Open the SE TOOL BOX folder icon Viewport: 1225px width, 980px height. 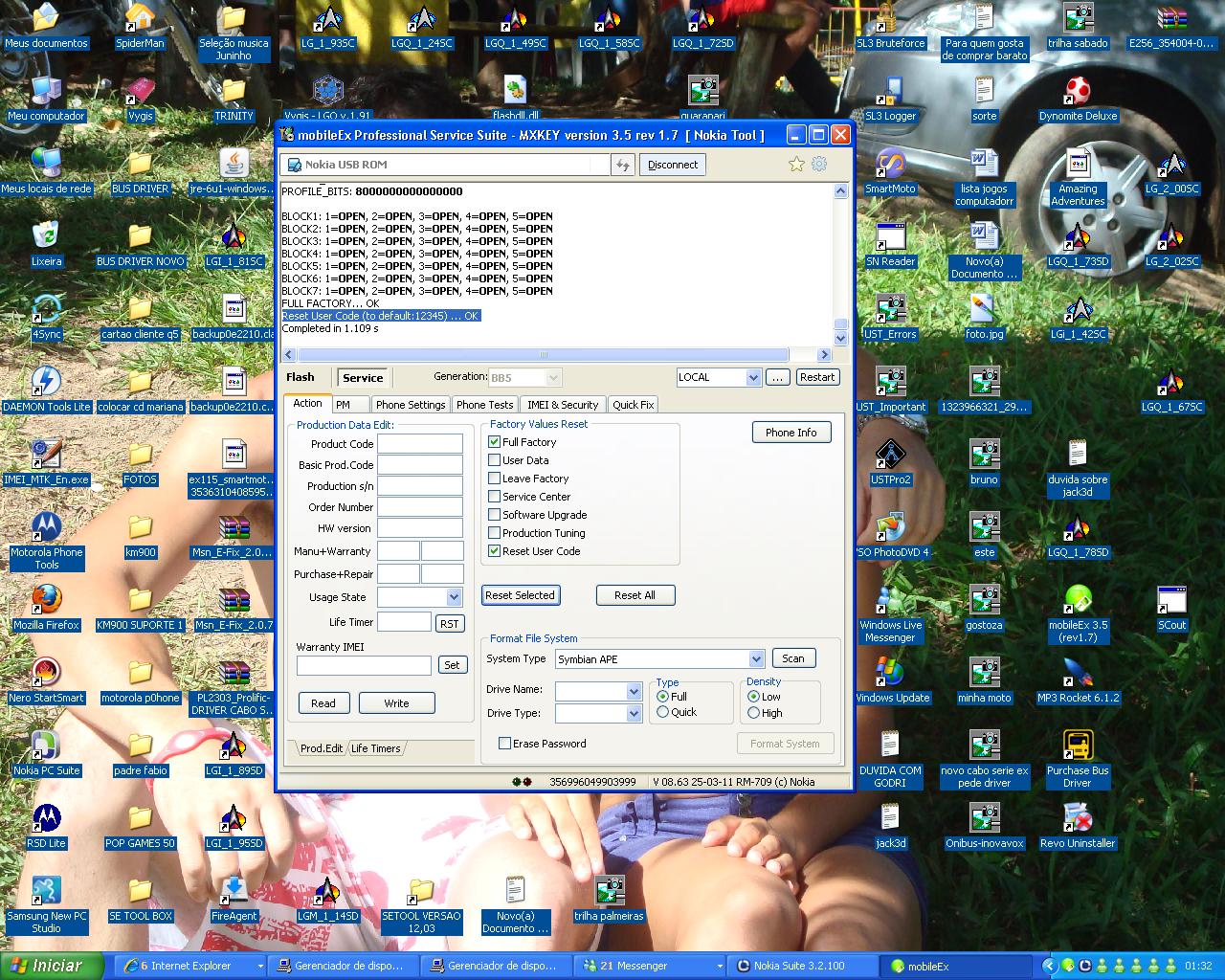140,899
